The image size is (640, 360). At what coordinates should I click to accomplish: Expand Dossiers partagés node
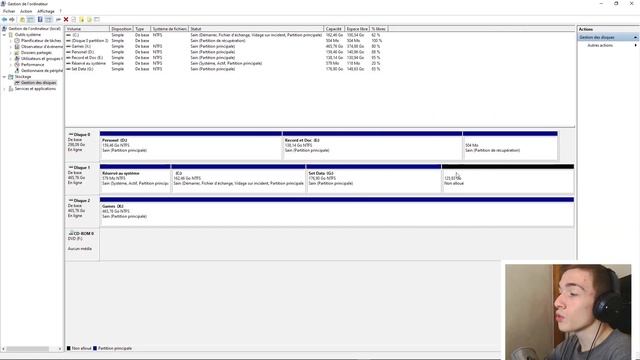pos(11,53)
